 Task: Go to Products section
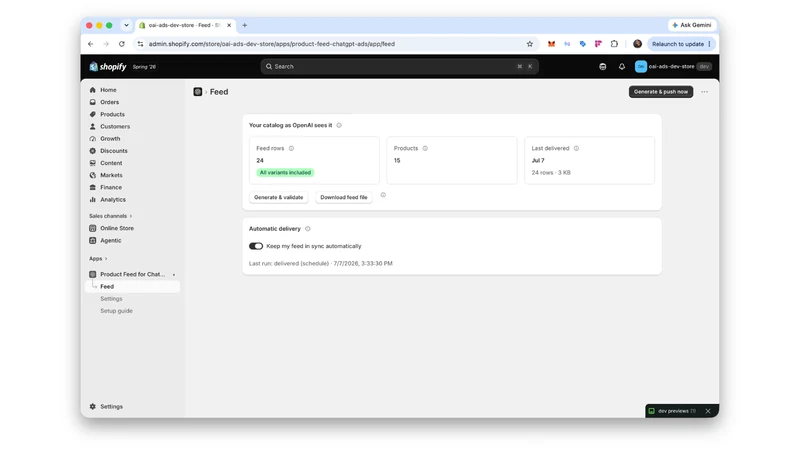click(x=112, y=114)
